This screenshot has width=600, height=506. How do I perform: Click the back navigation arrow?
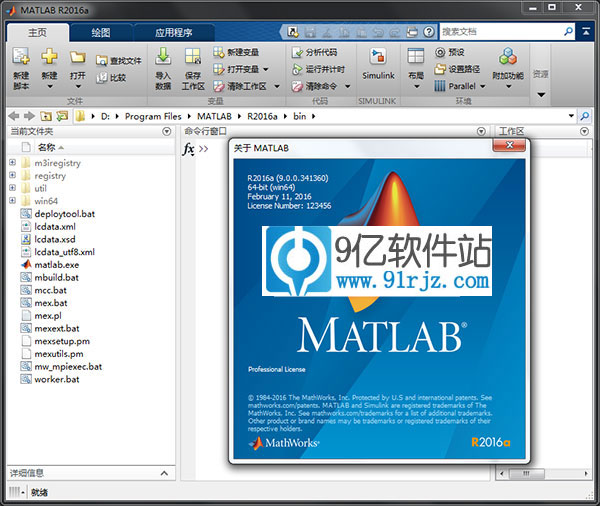14,116
